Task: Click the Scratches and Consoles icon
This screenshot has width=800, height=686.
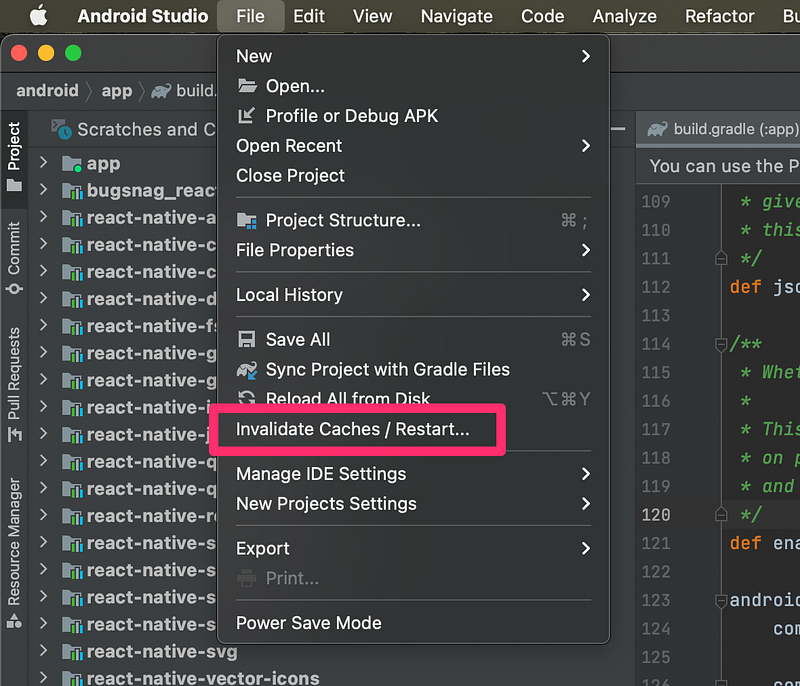Action: click(x=62, y=130)
